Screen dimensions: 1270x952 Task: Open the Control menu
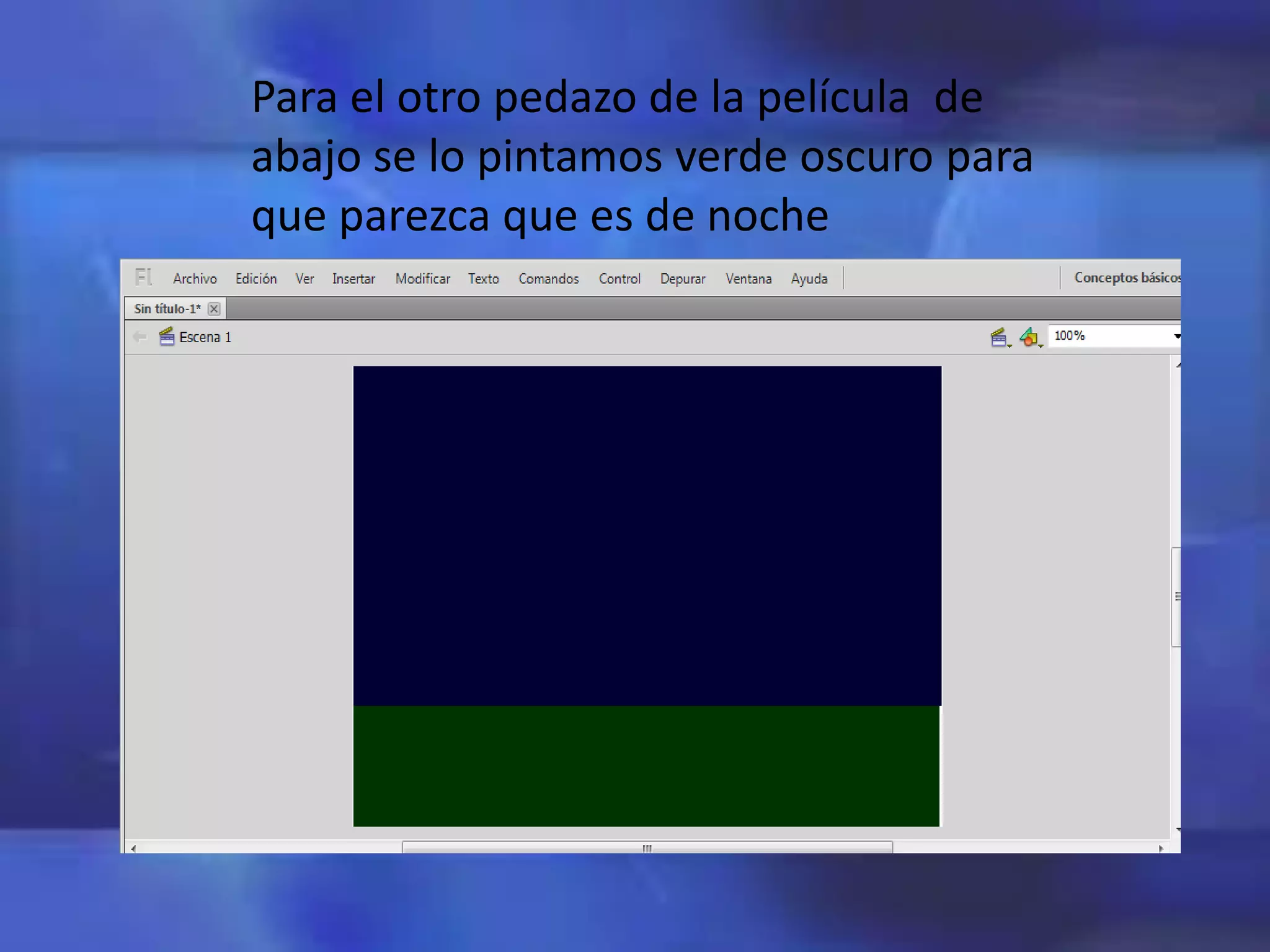[619, 279]
